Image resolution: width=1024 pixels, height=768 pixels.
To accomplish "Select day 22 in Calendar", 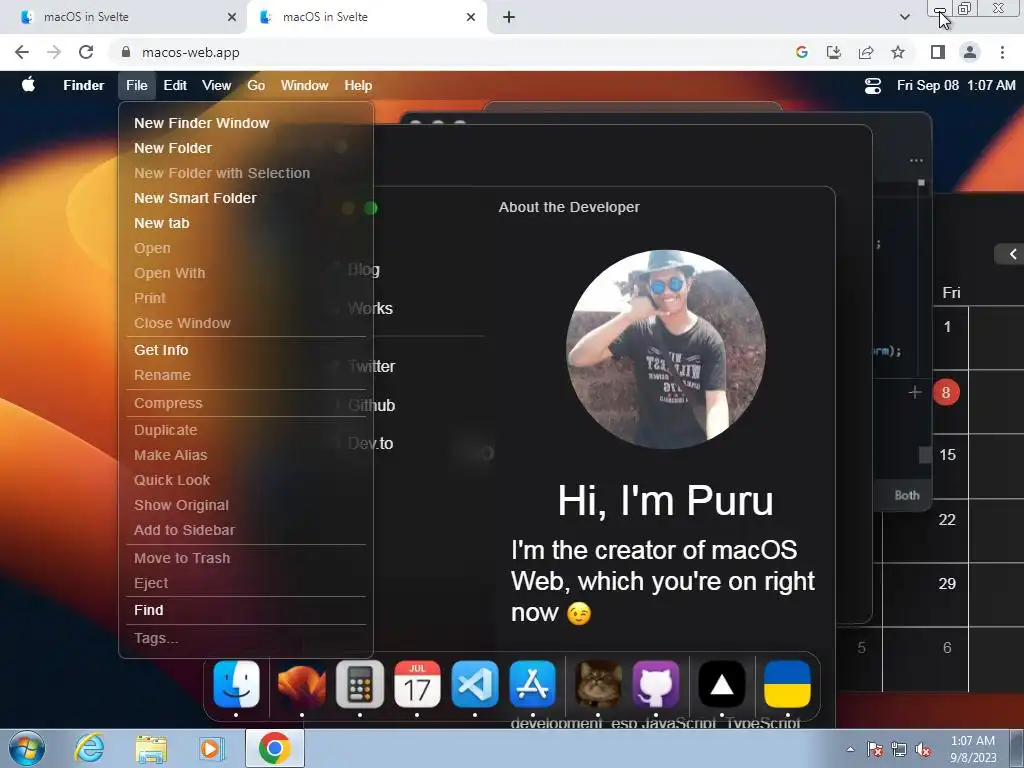I will [x=947, y=519].
